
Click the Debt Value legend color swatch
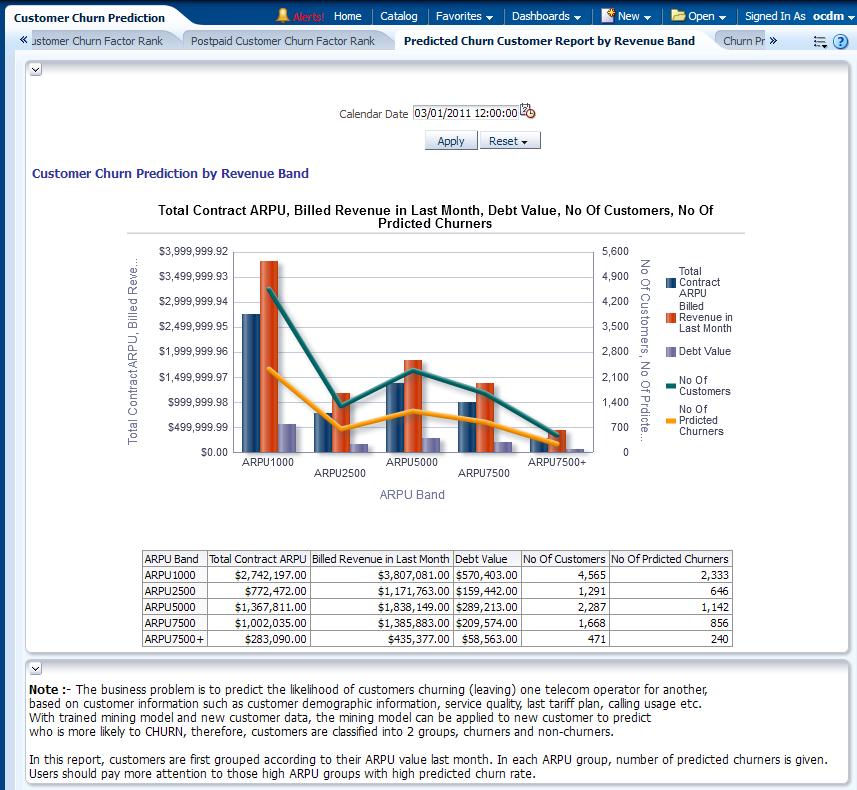coord(671,352)
